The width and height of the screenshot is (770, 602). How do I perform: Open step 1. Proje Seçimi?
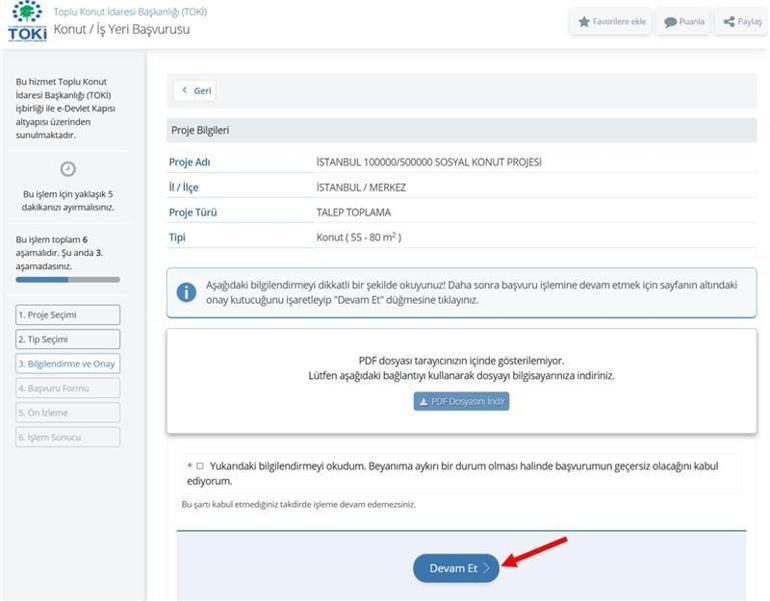tap(68, 315)
